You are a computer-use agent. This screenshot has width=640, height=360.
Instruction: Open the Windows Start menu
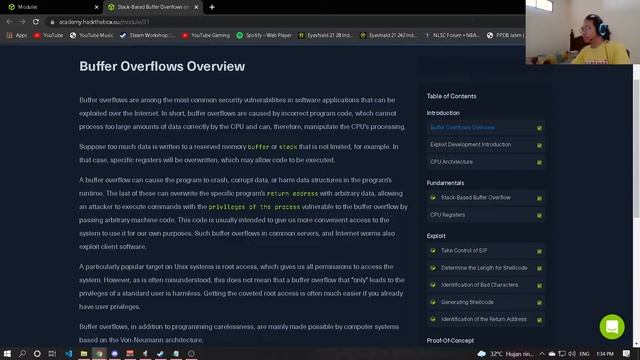click(7, 353)
